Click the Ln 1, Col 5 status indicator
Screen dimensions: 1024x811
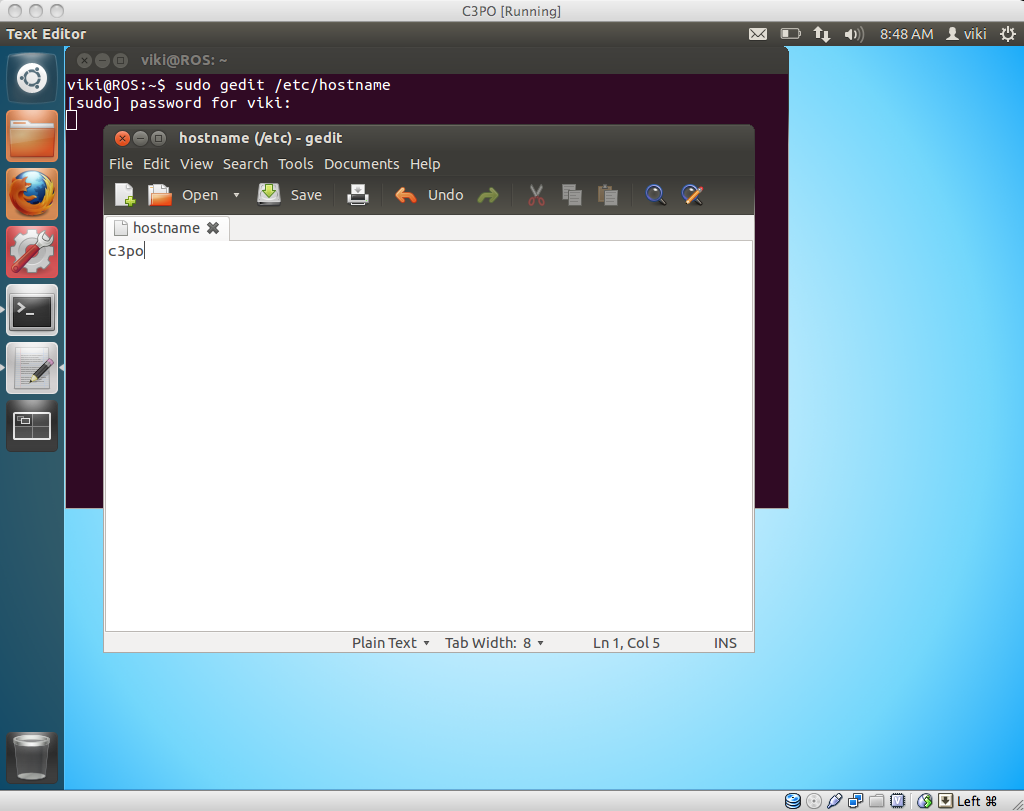pyautogui.click(x=626, y=643)
